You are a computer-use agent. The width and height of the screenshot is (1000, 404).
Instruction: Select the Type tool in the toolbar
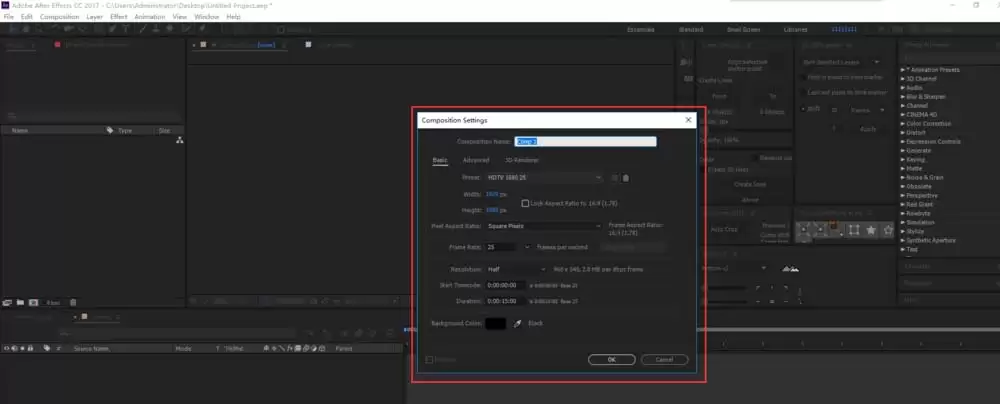point(126,29)
